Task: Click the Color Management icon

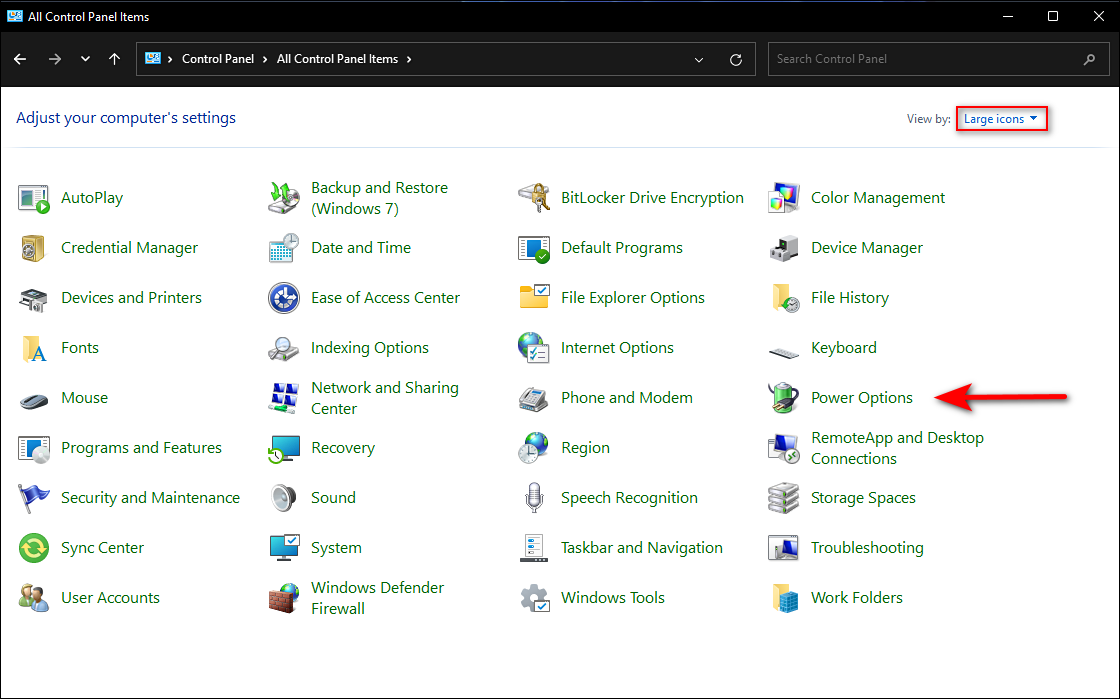Action: tap(784, 198)
